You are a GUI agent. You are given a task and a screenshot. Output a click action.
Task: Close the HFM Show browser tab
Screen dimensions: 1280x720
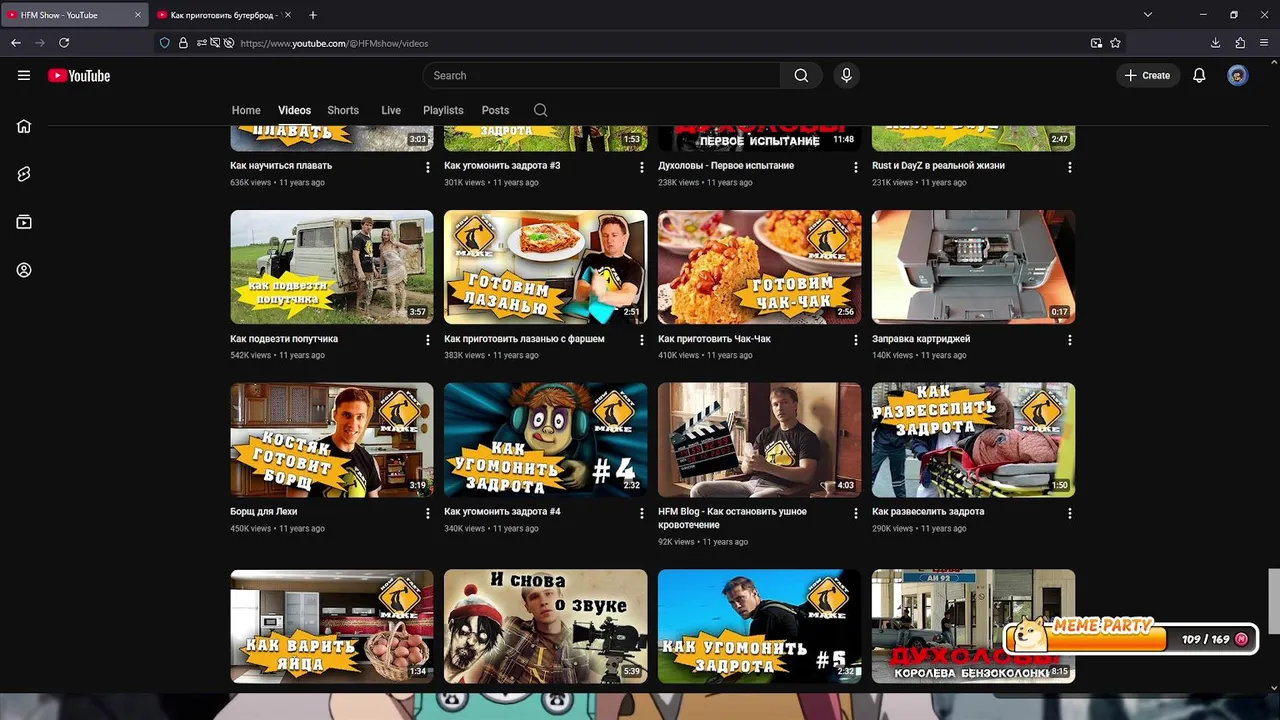tap(137, 15)
